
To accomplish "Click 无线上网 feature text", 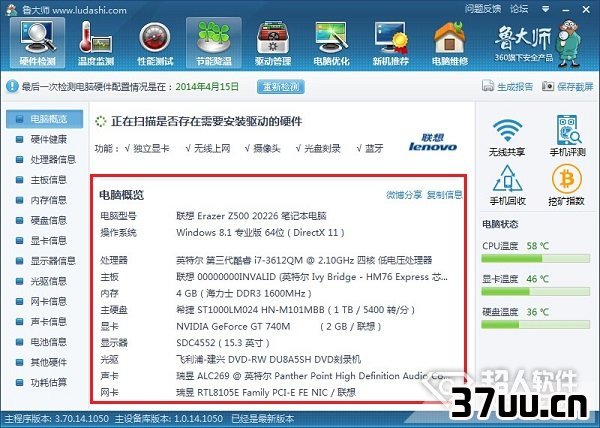I will click(x=208, y=148).
